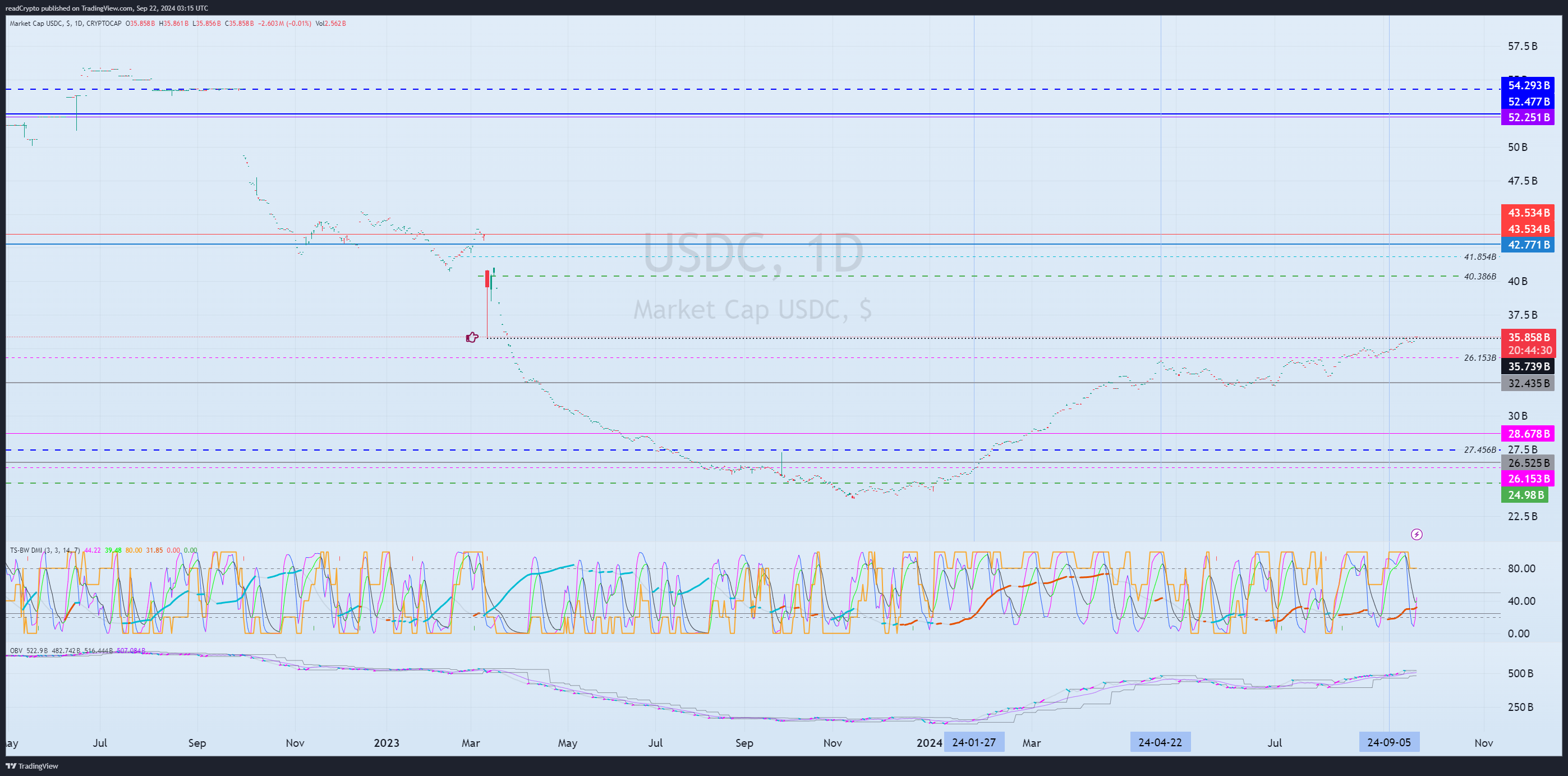Click the lightning bolt icon near the chart edge

pyautogui.click(x=1417, y=534)
